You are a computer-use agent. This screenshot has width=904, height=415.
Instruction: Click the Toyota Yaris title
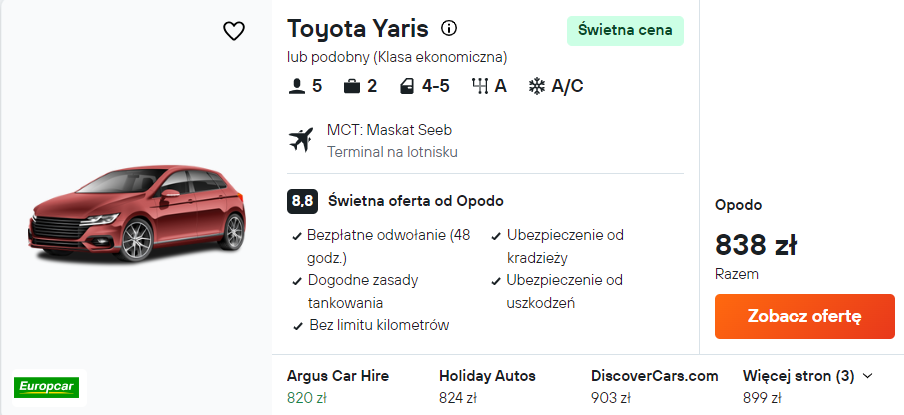tap(358, 29)
